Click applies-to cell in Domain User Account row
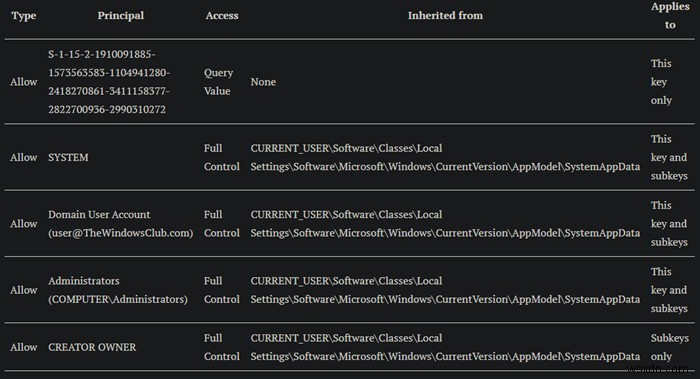The width and height of the screenshot is (700, 379). pos(669,224)
